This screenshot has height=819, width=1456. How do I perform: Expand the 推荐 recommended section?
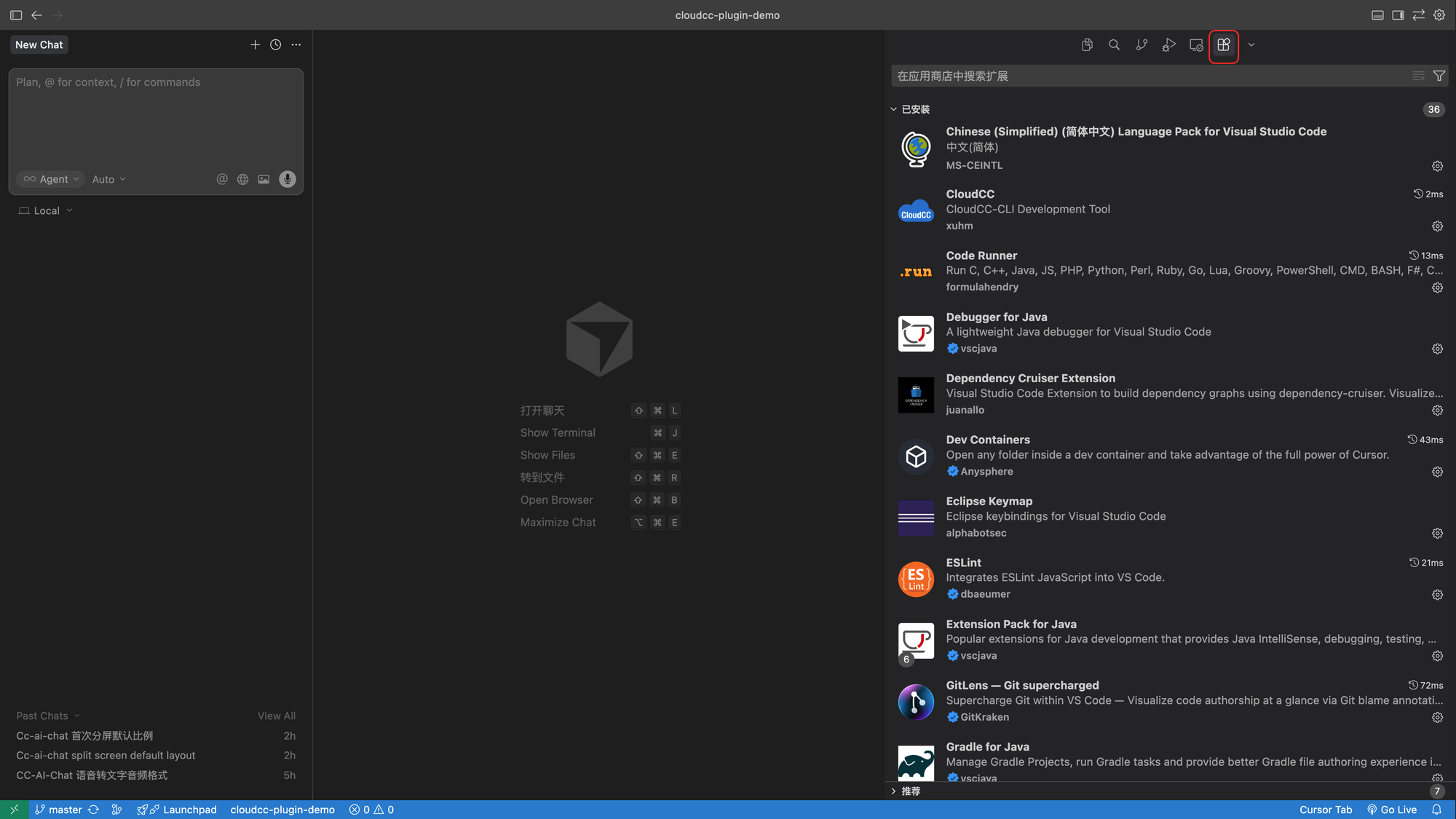[910, 791]
